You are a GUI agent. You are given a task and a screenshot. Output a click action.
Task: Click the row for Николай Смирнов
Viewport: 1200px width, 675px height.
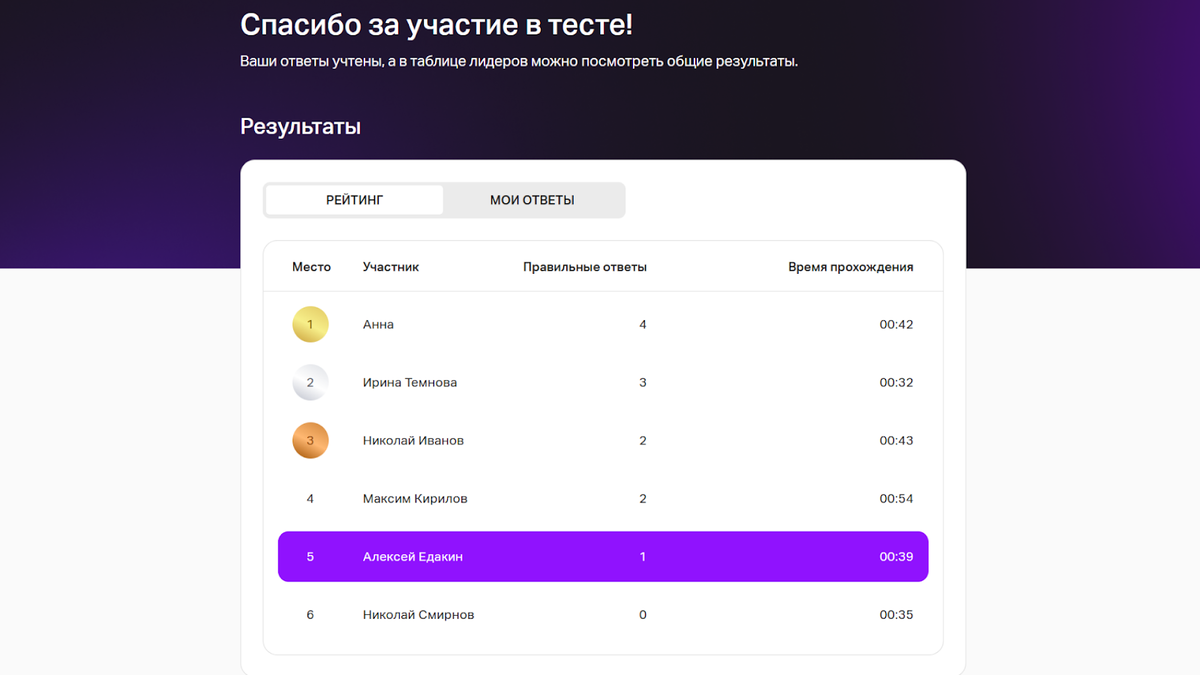[x=602, y=614]
